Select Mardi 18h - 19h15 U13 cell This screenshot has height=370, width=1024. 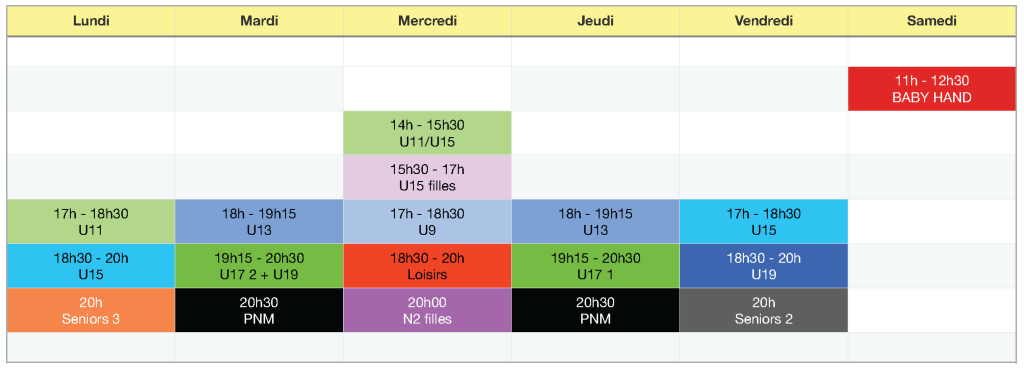[259, 221]
